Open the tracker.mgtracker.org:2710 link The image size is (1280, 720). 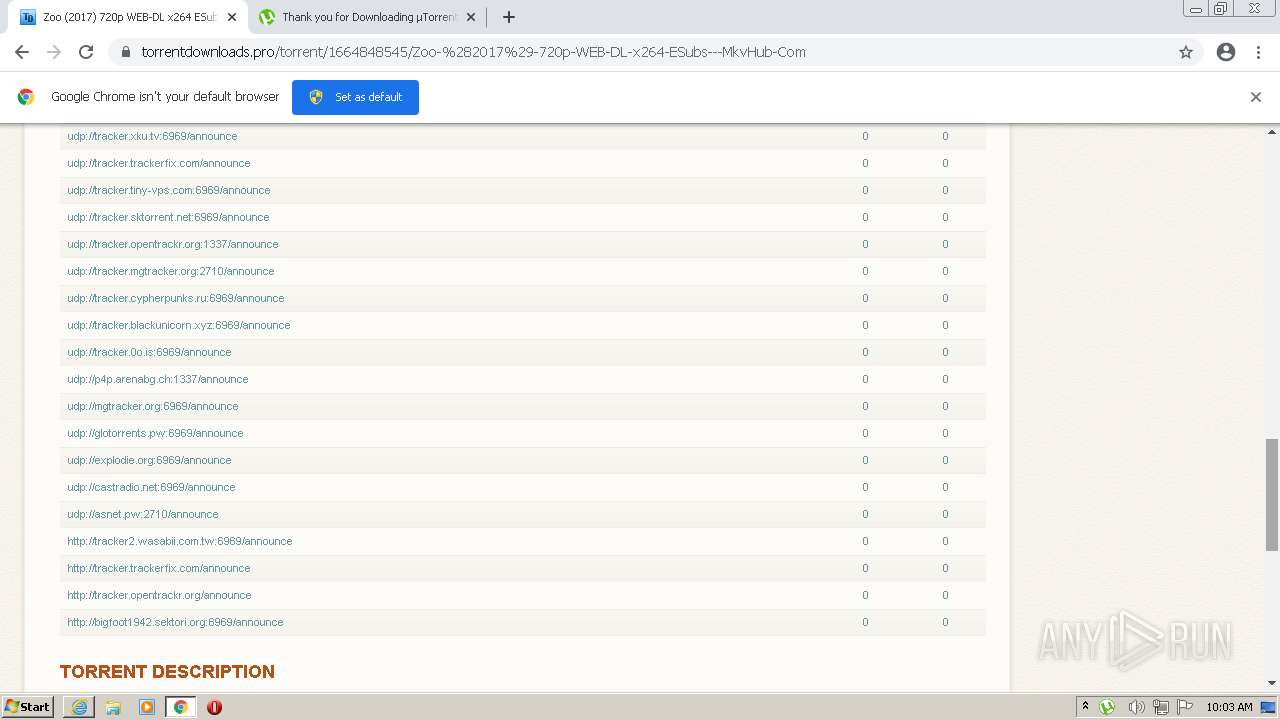[x=170, y=271]
